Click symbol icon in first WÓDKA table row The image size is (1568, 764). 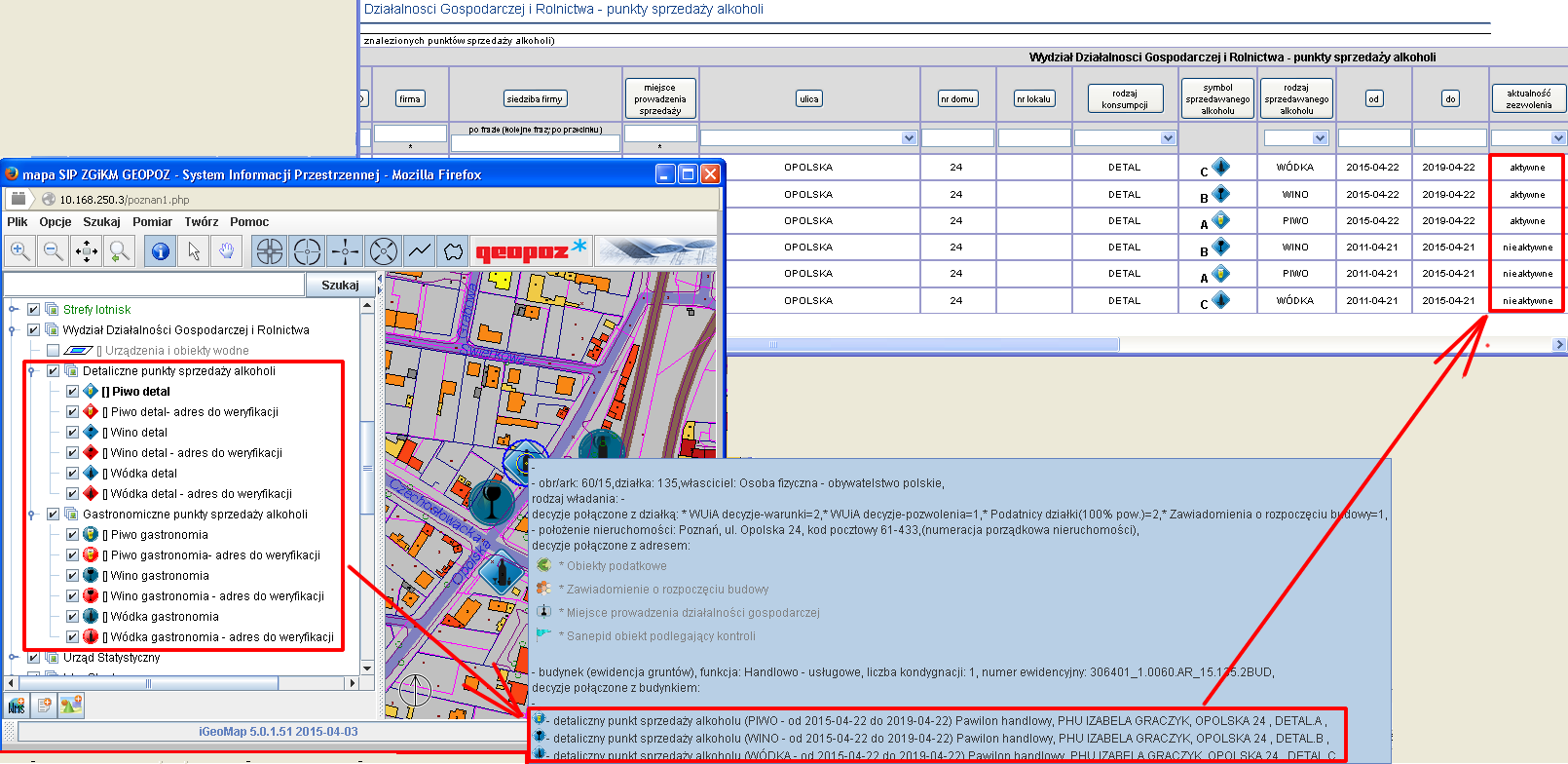point(1220,167)
